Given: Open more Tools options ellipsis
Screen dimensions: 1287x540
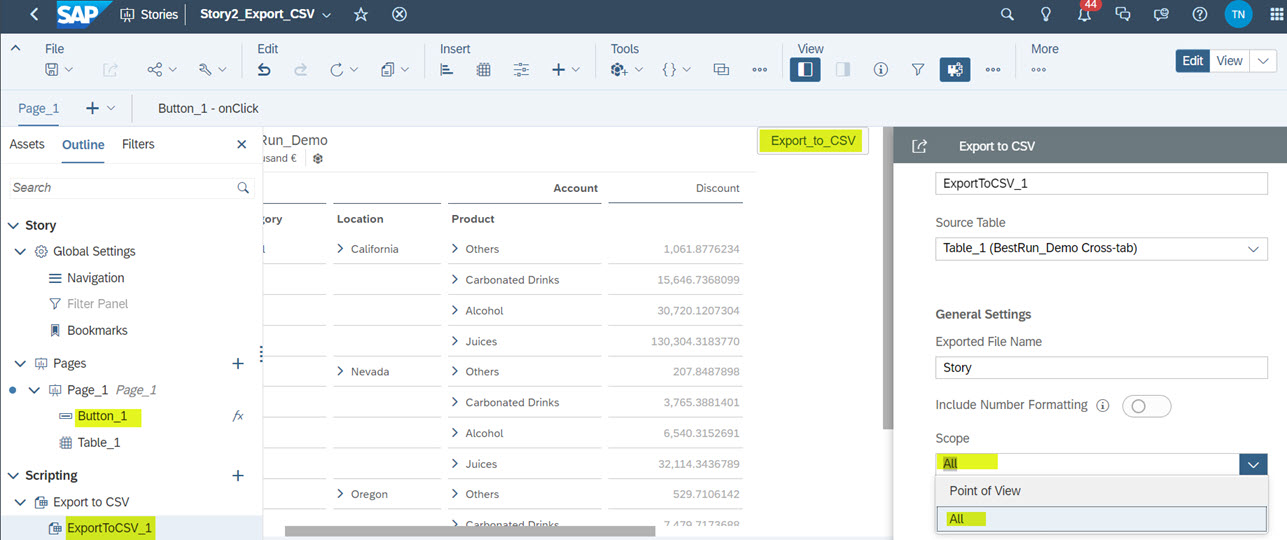Looking at the screenshot, I should (759, 69).
